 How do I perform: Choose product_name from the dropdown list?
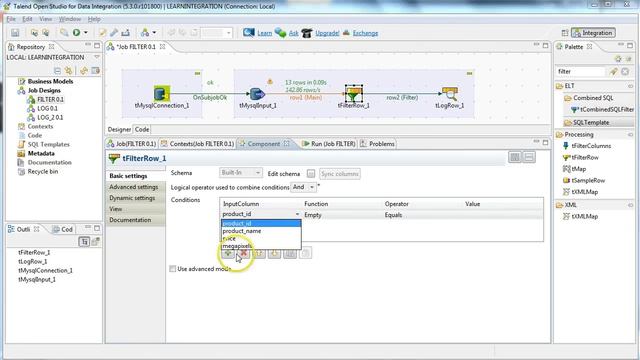[x=261, y=231]
